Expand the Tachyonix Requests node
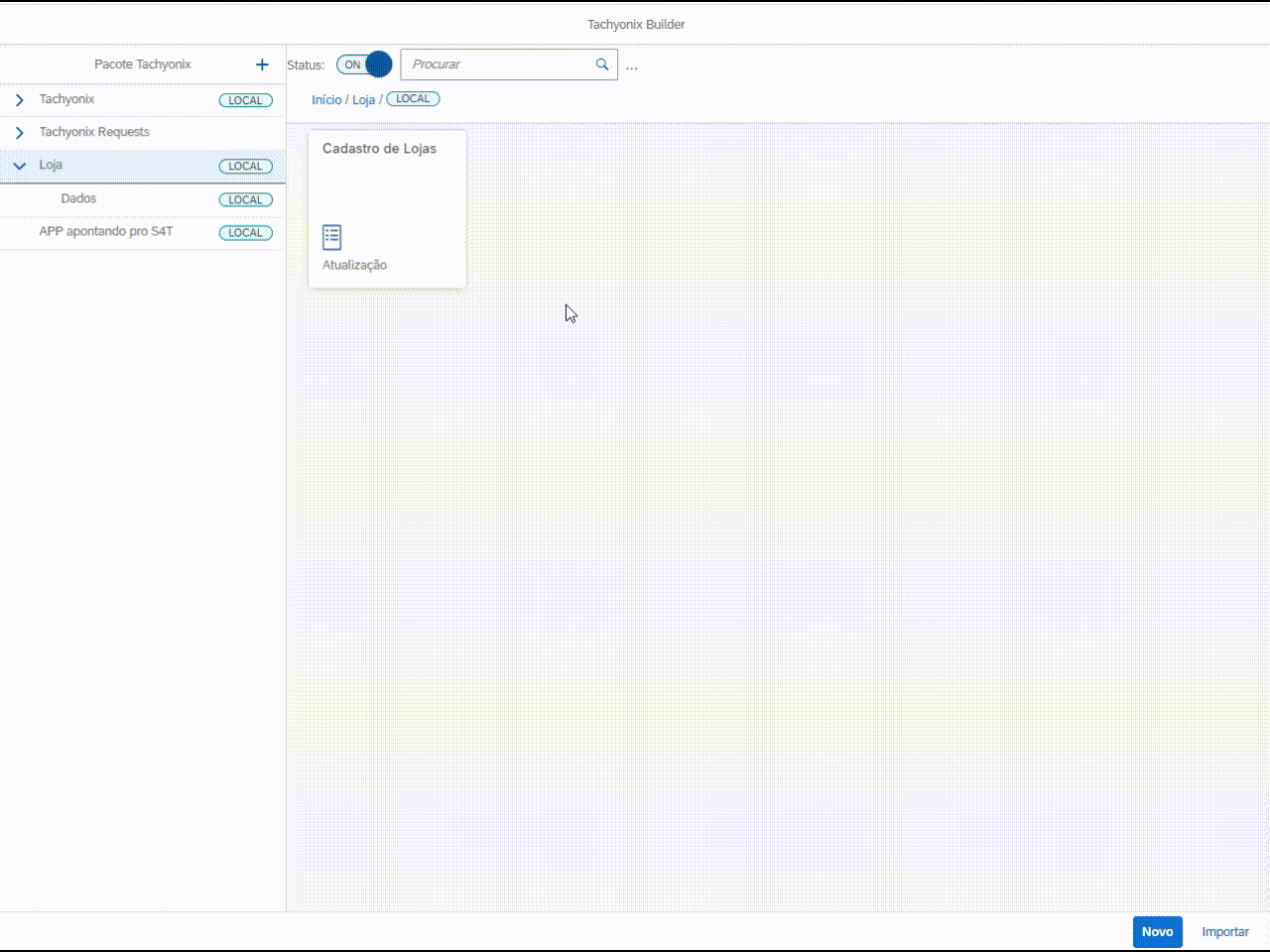The height and width of the screenshot is (952, 1270). pyautogui.click(x=19, y=132)
